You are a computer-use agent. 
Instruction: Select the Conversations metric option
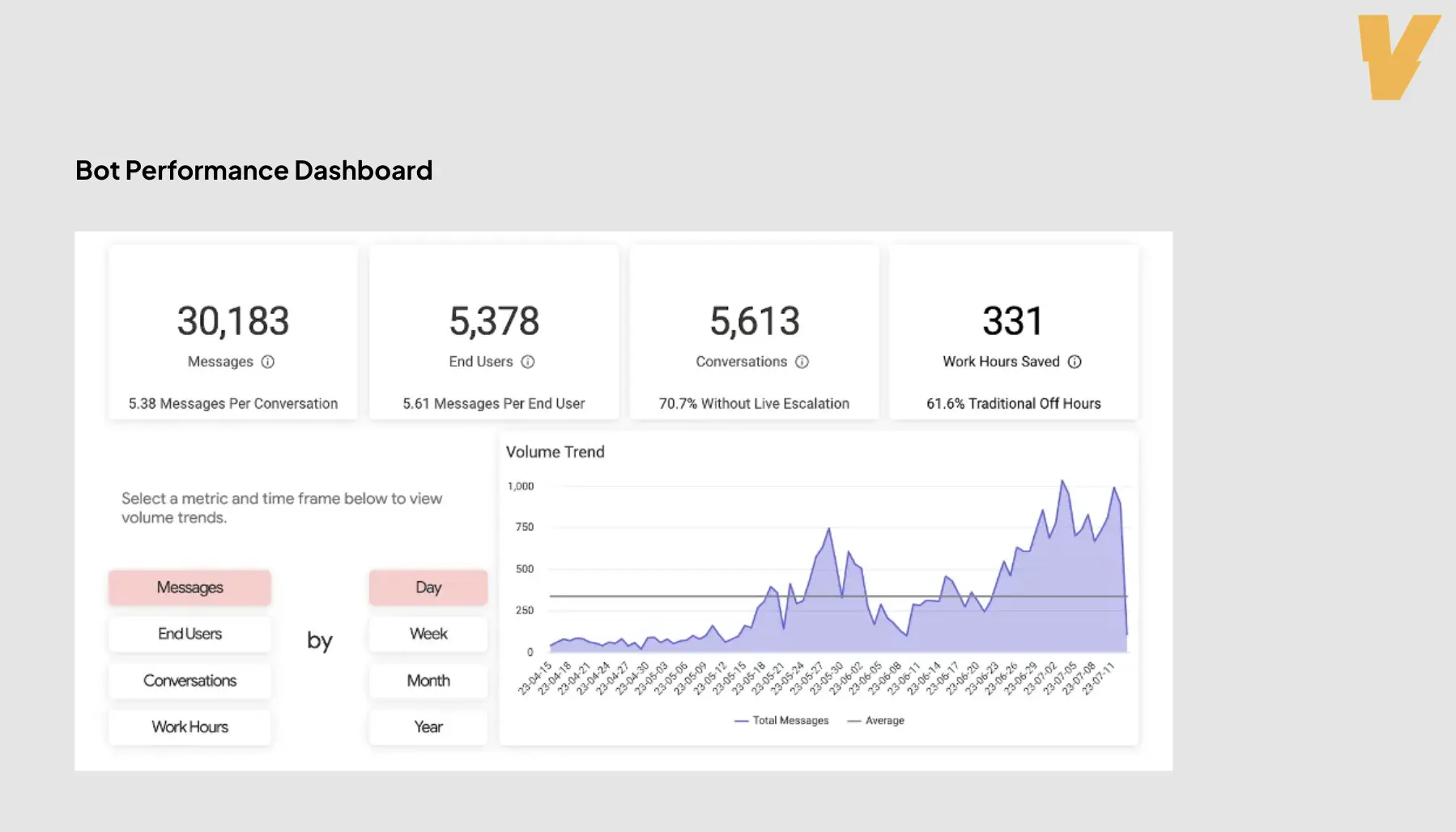pyautogui.click(x=189, y=681)
